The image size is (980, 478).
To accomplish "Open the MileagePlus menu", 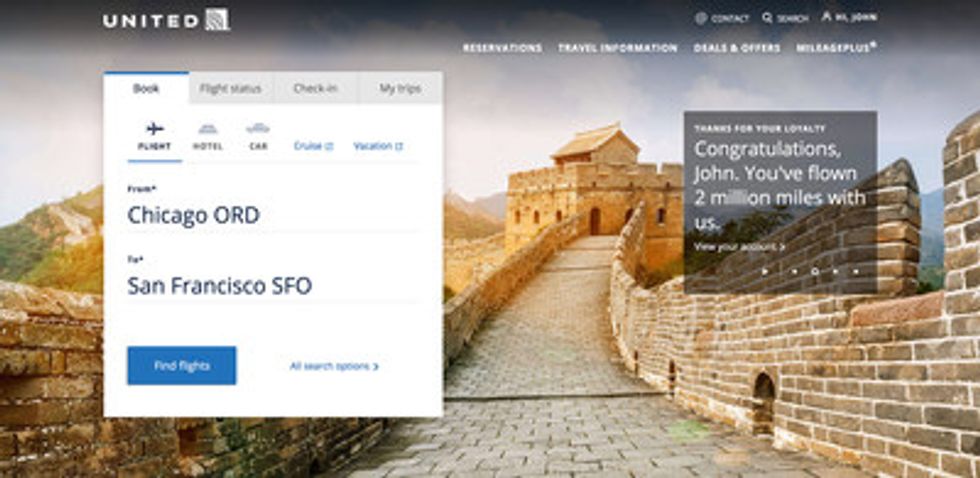I will (x=836, y=47).
